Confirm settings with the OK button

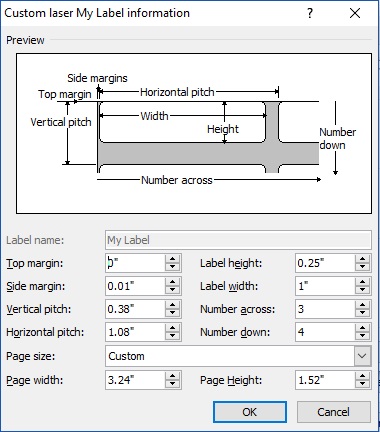[x=250, y=412]
